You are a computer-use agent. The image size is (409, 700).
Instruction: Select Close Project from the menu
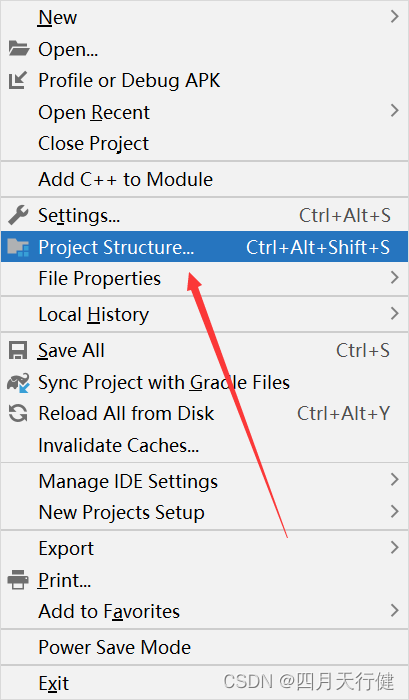point(204,143)
